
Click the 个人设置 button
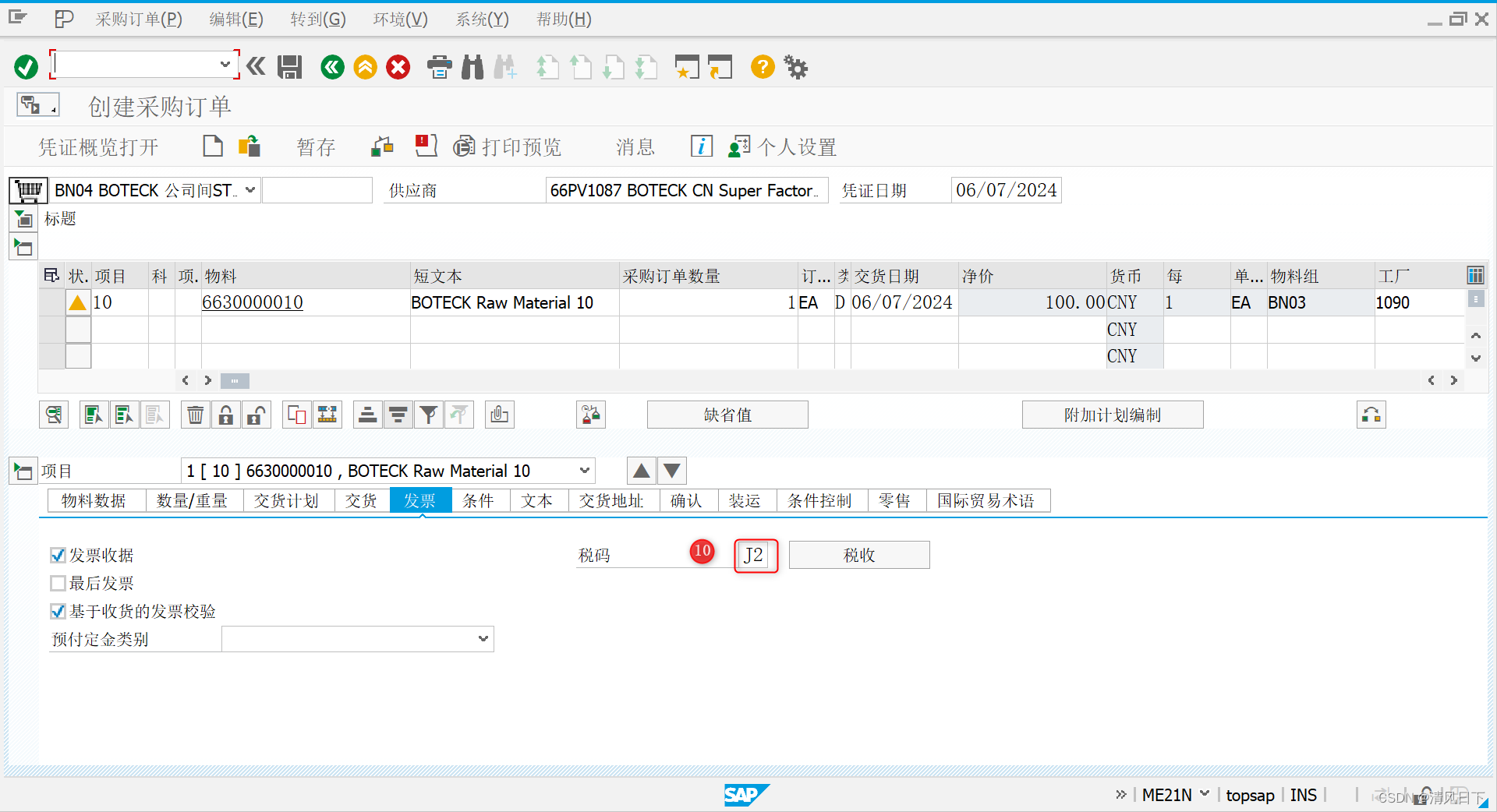782,147
